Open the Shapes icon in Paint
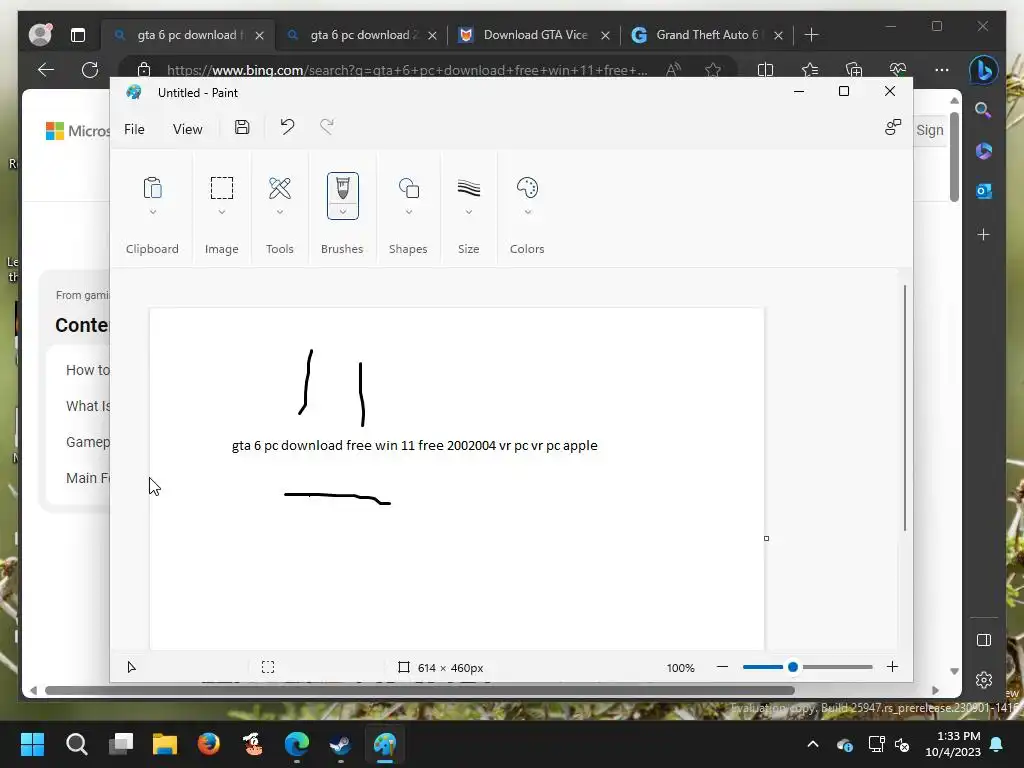 [409, 188]
